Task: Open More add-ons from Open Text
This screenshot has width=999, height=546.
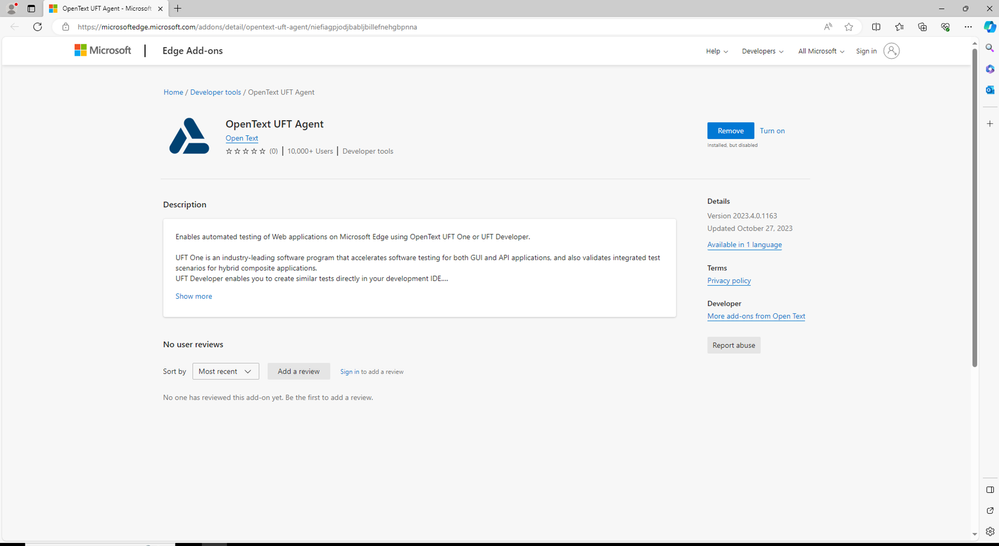Action: [756, 316]
